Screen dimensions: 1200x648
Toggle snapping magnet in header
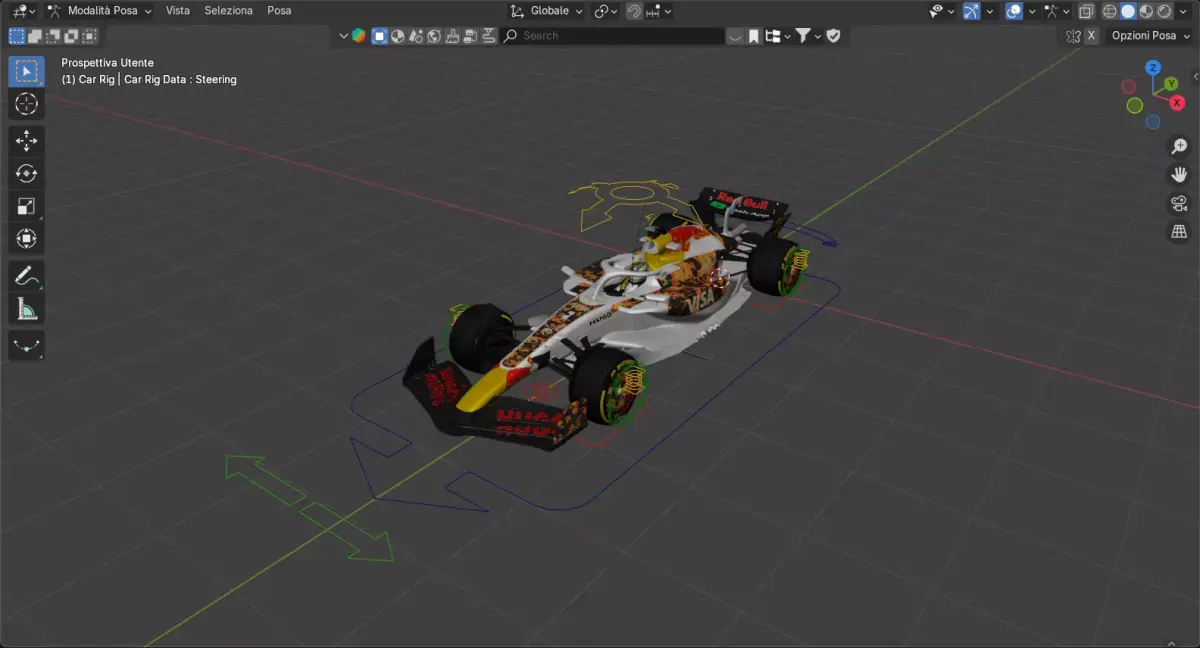pos(634,11)
